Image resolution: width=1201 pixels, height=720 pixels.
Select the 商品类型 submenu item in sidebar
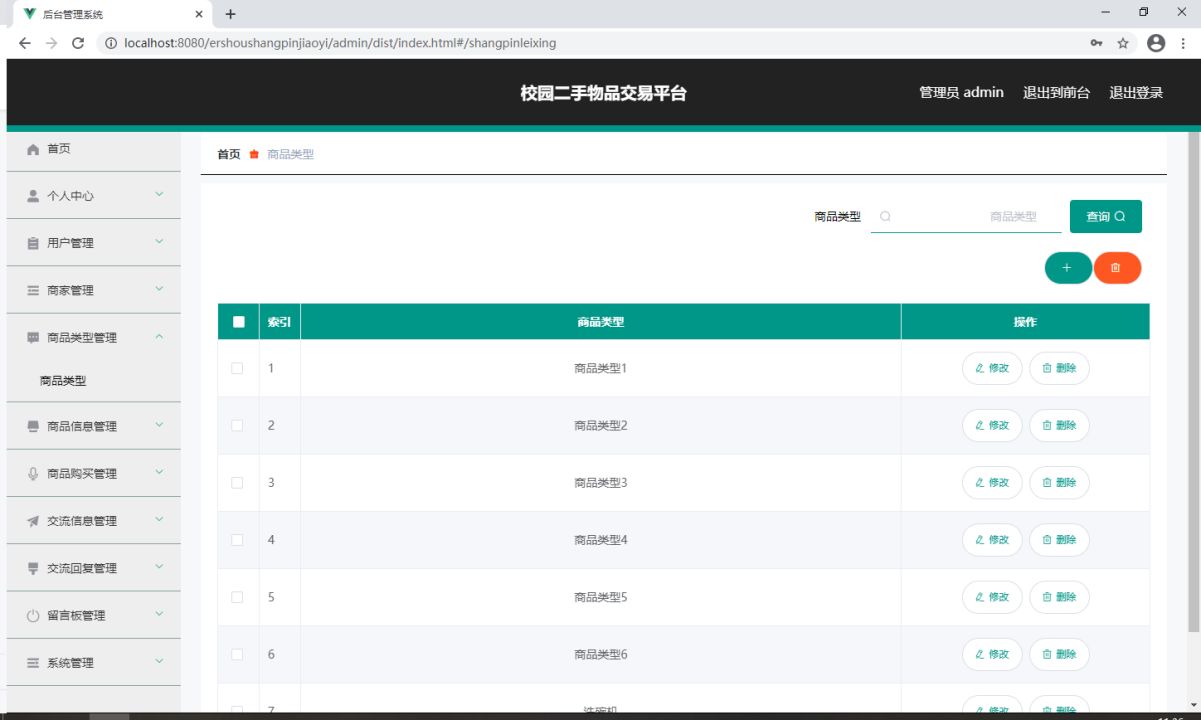94,381
